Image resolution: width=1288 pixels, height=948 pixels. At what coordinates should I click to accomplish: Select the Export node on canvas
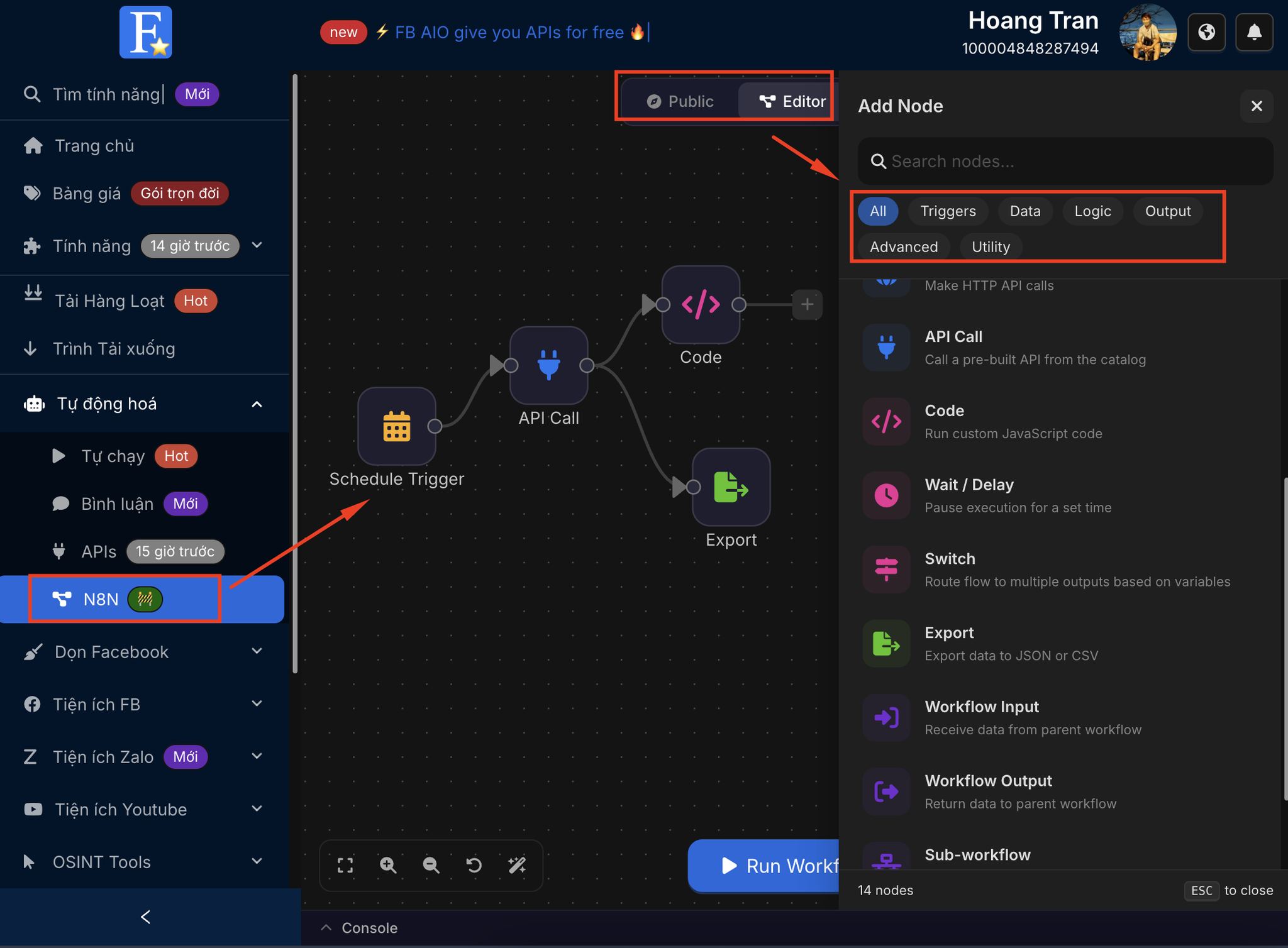(x=731, y=487)
